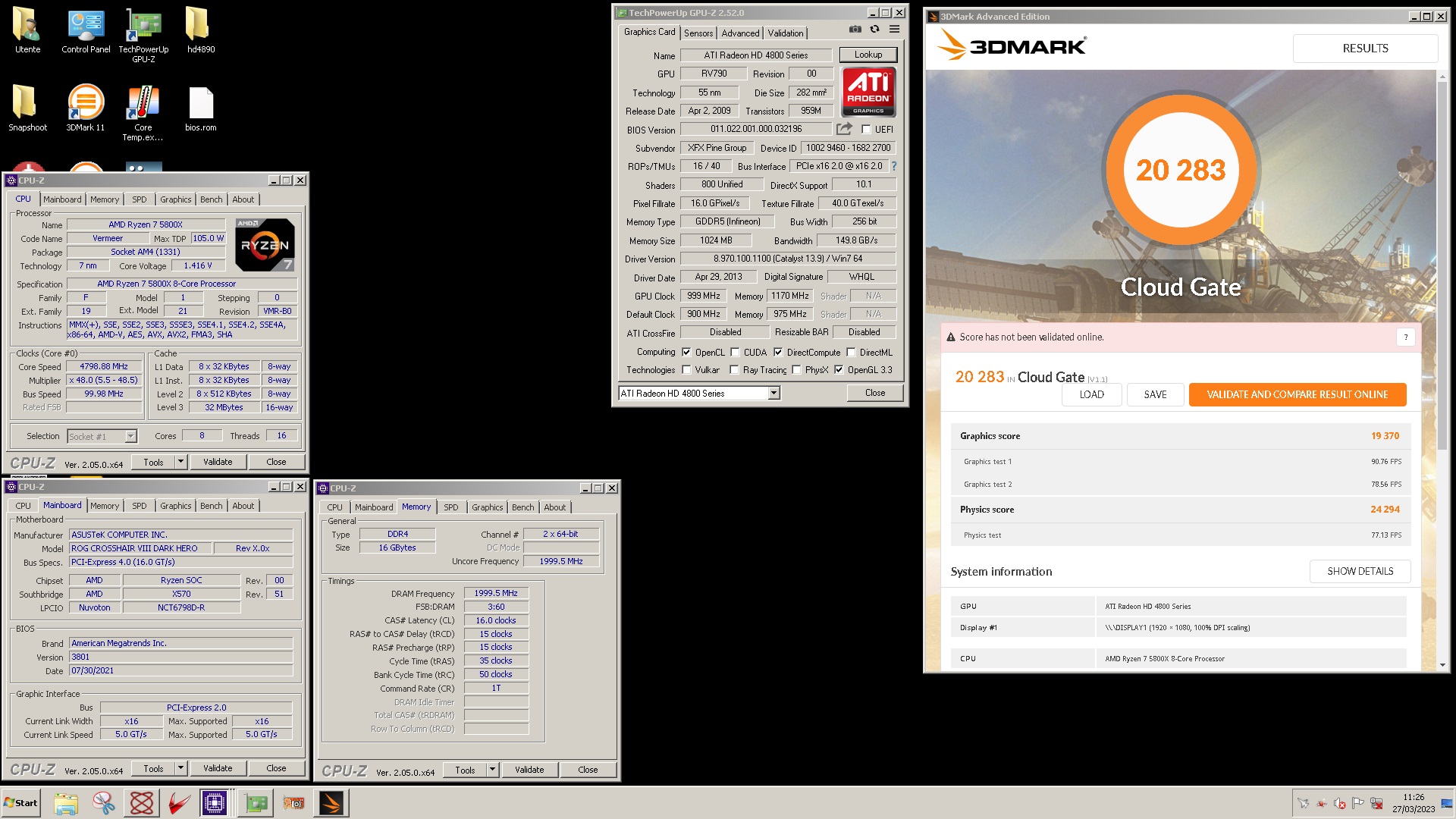Click the orange graphics card camera taskbar icon
The image size is (1456, 819).
pos(293,803)
